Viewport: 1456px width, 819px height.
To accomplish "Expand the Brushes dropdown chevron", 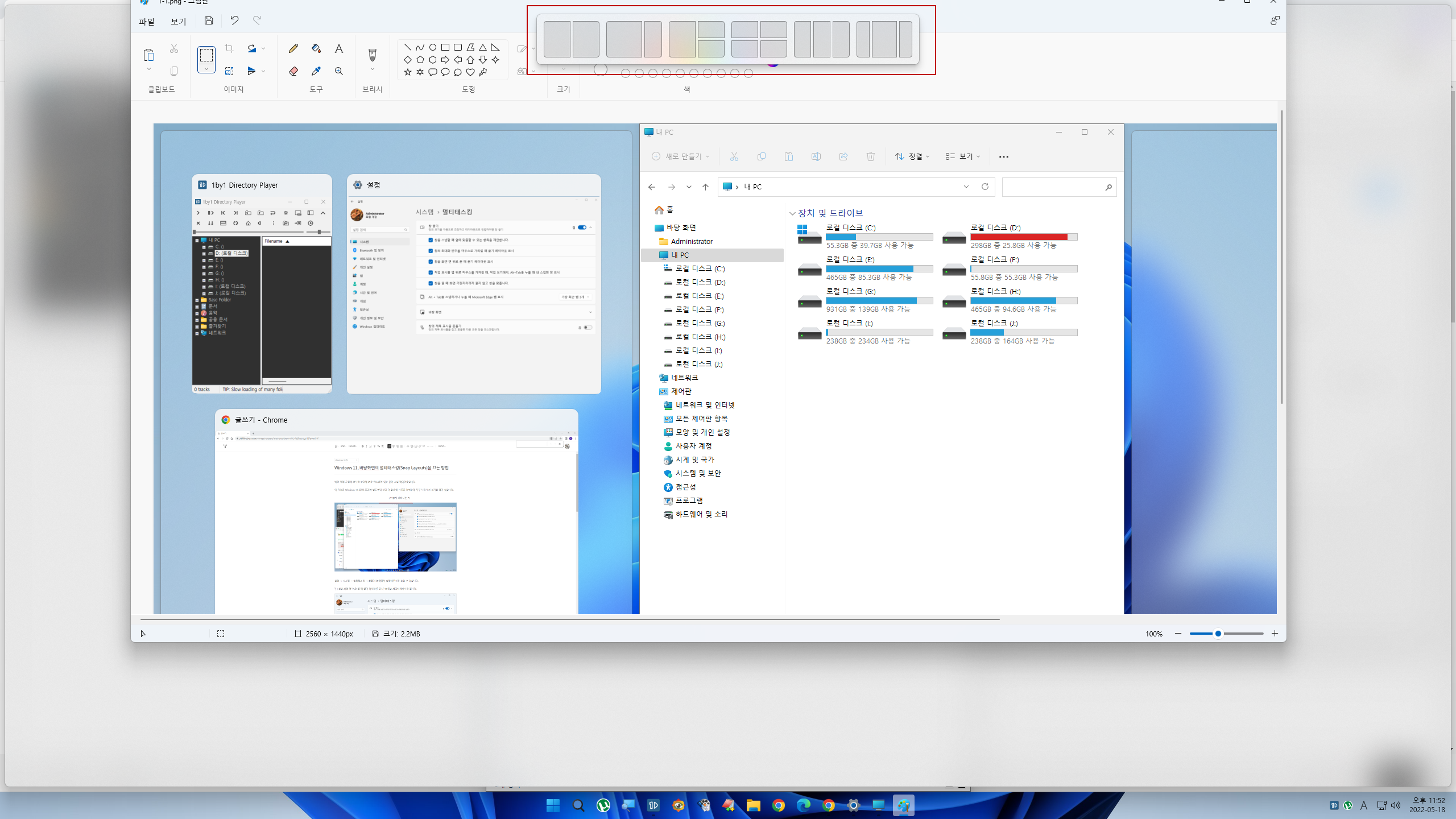I will [373, 69].
